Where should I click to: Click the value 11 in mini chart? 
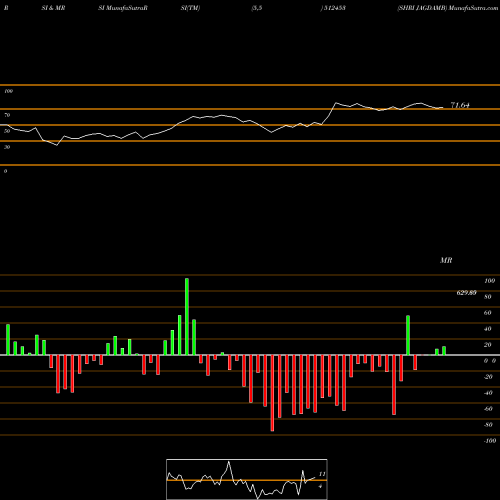(322, 474)
